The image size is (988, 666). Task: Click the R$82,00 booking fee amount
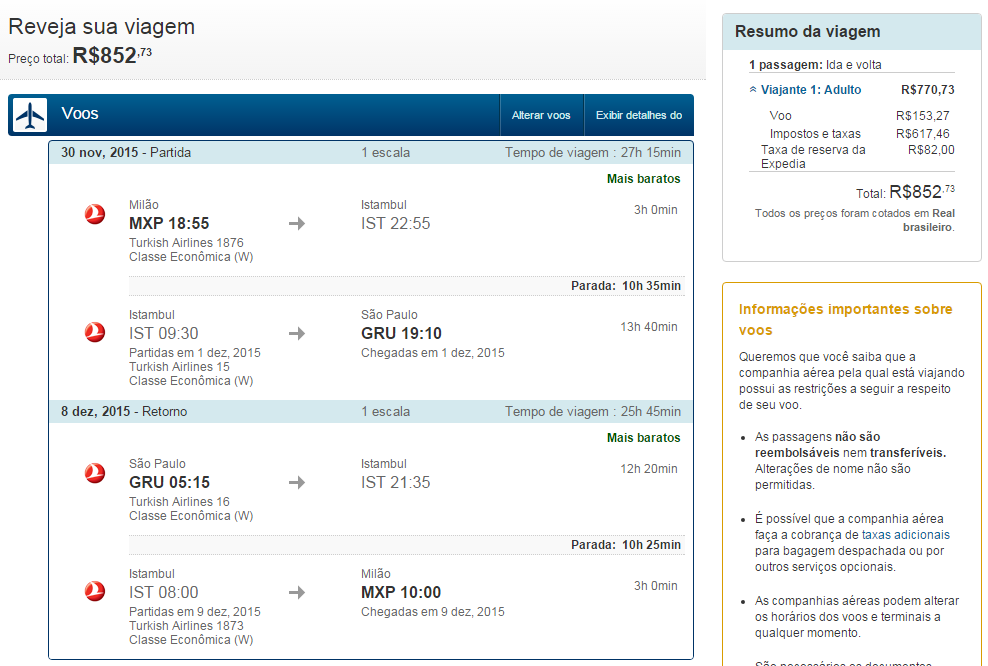[x=931, y=150]
